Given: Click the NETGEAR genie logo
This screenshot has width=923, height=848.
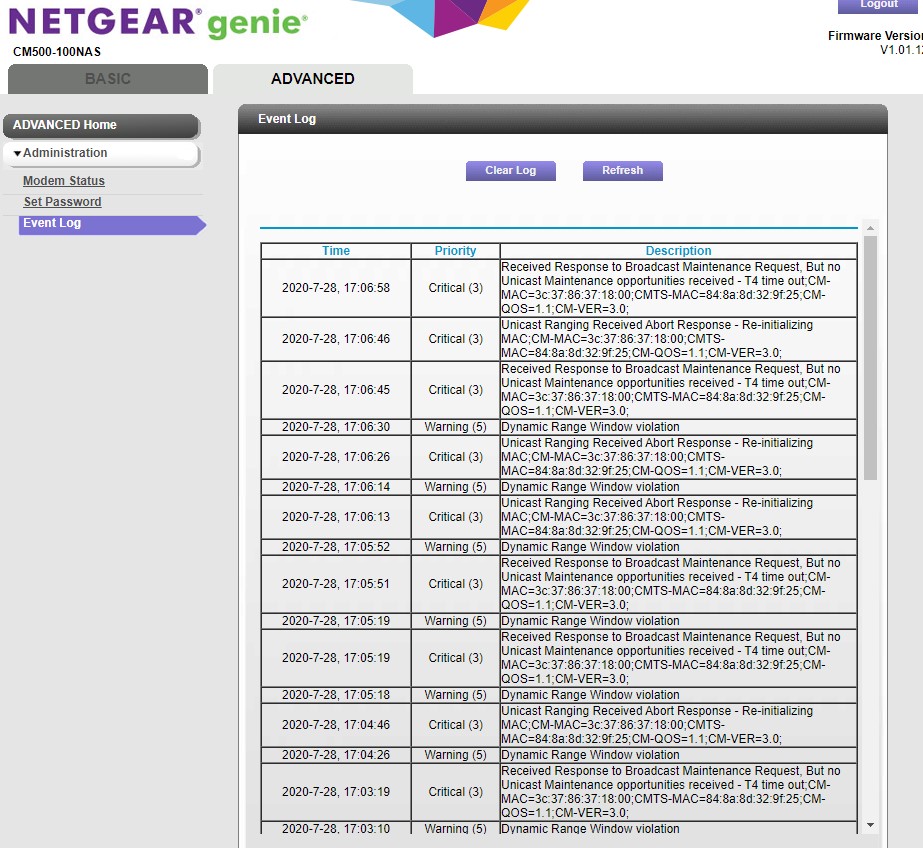Looking at the screenshot, I should click(x=158, y=22).
